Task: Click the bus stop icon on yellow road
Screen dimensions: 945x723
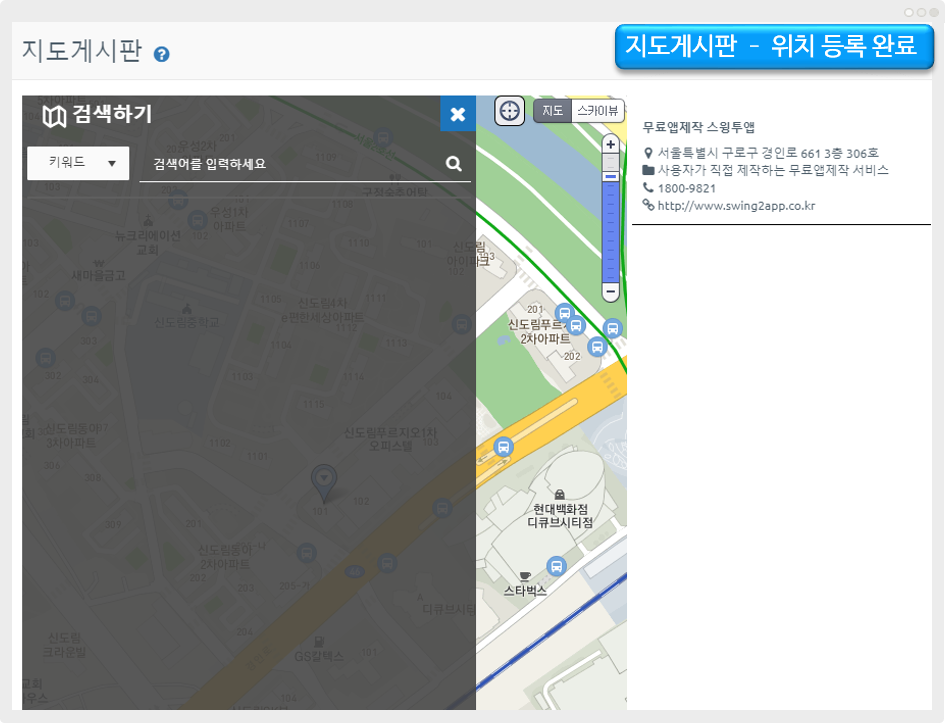Action: pos(504,446)
